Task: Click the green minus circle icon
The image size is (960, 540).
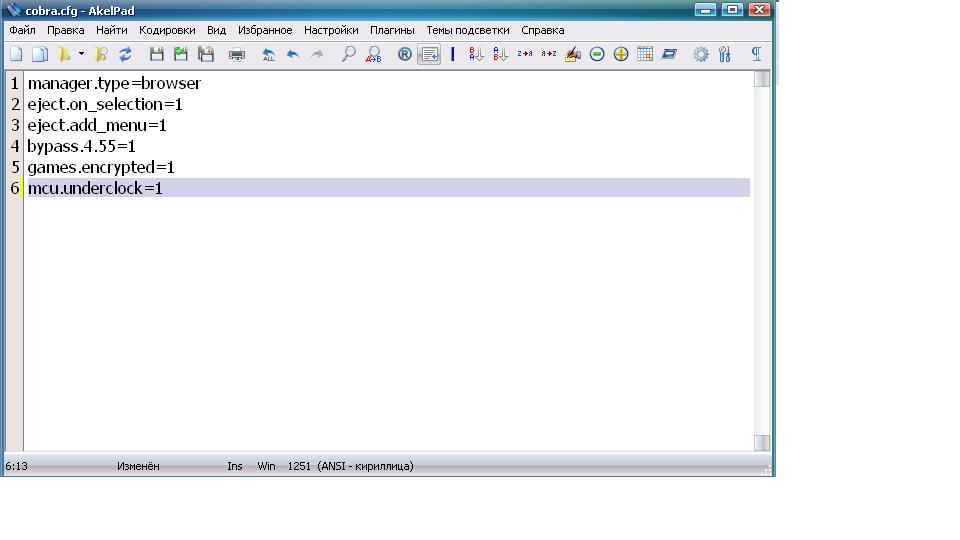Action: tap(597, 54)
